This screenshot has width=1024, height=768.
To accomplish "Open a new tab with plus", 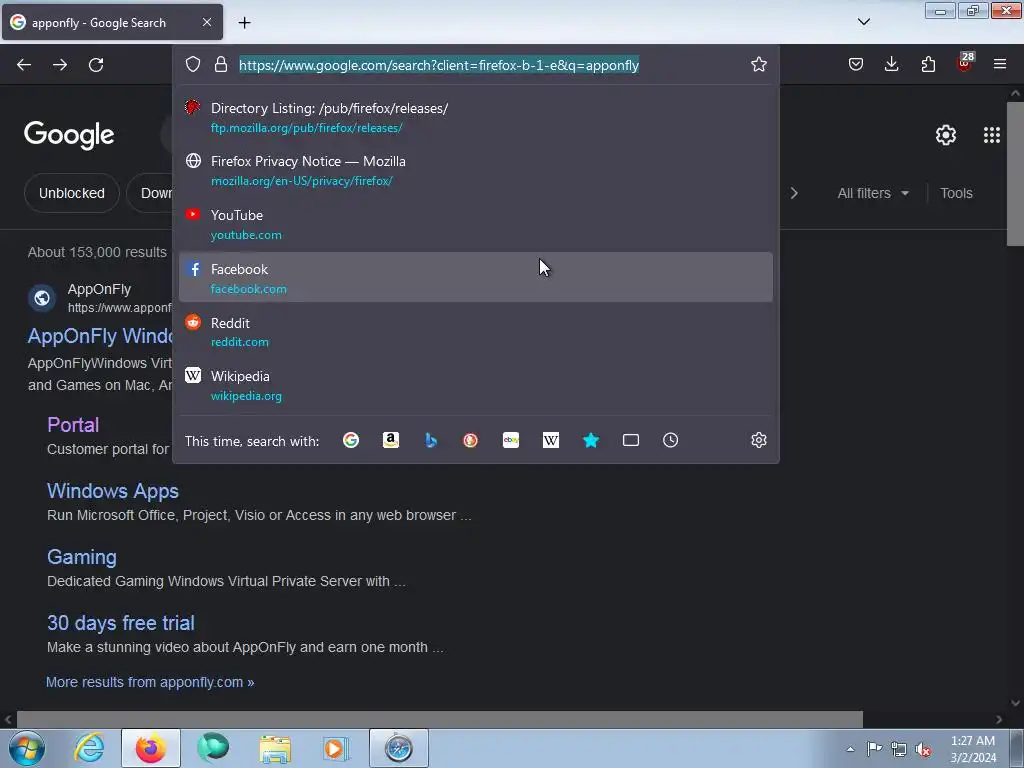I will (x=244, y=23).
